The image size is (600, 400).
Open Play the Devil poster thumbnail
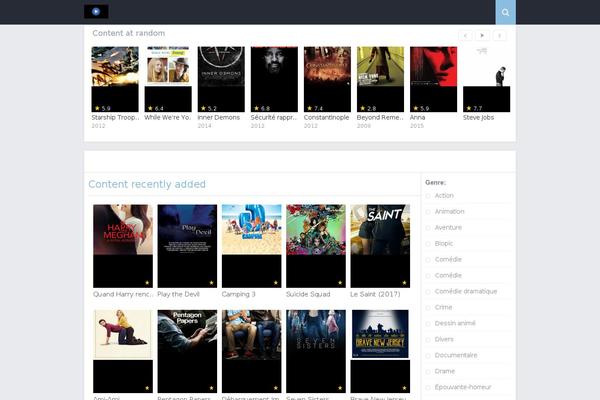click(187, 246)
